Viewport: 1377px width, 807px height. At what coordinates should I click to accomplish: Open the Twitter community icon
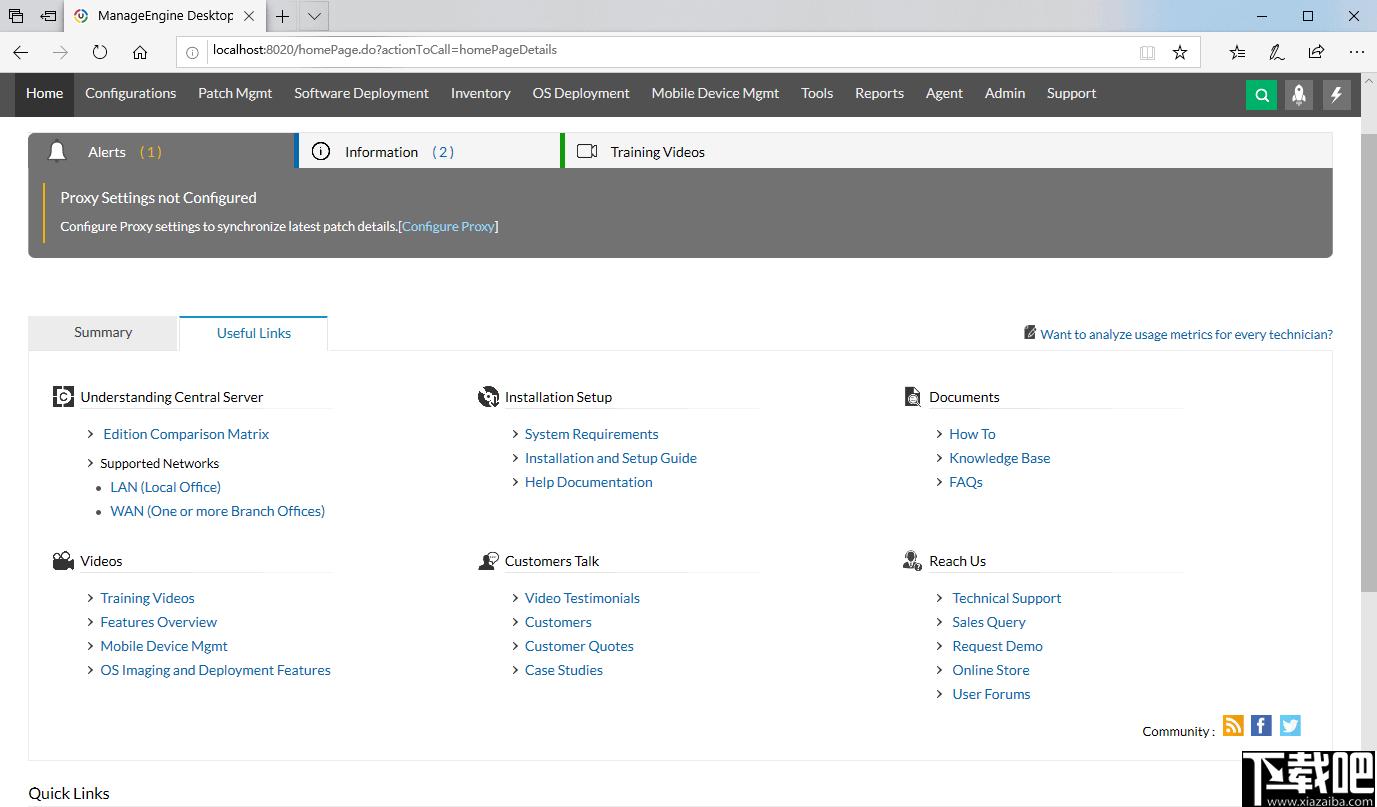point(1291,726)
